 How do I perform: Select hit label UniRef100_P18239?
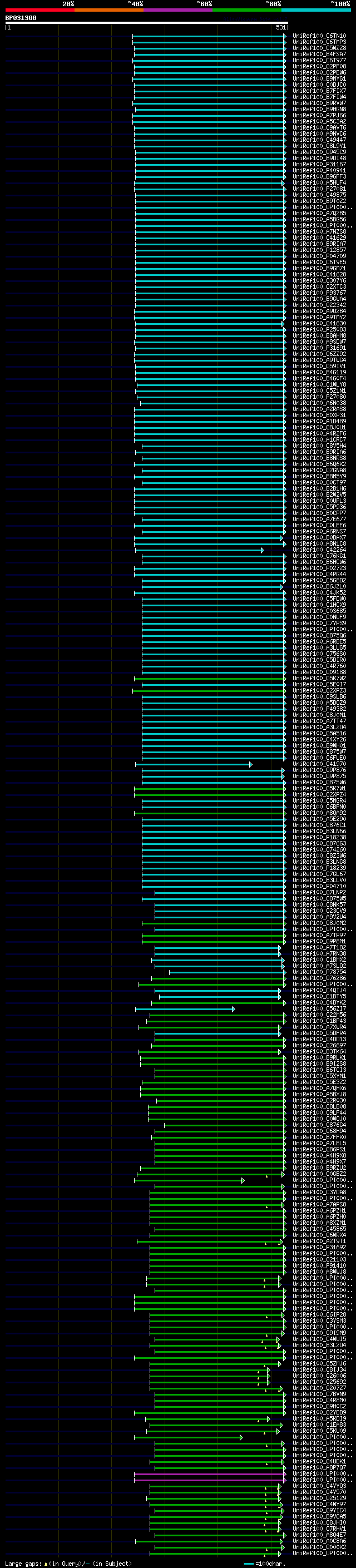[319, 869]
